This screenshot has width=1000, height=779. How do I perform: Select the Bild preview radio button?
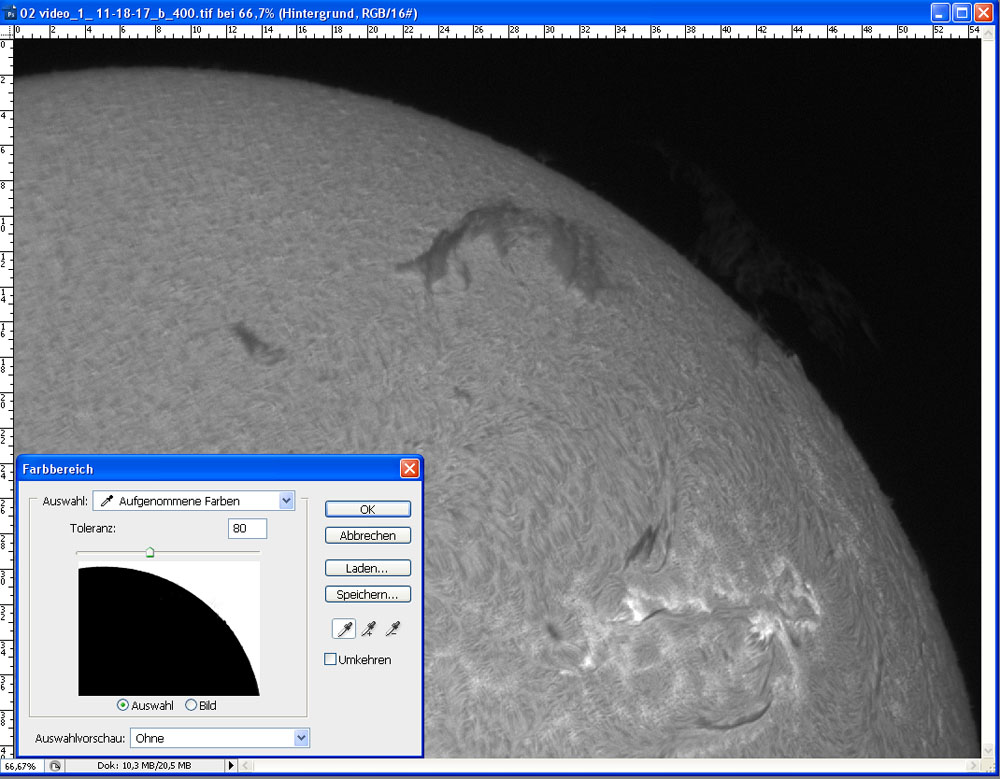191,705
